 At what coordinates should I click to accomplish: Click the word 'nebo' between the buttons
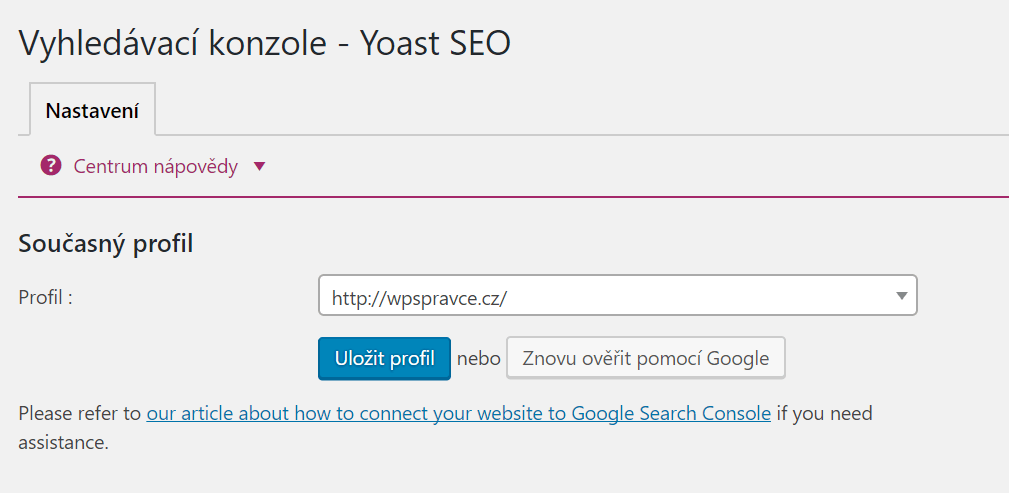point(479,358)
